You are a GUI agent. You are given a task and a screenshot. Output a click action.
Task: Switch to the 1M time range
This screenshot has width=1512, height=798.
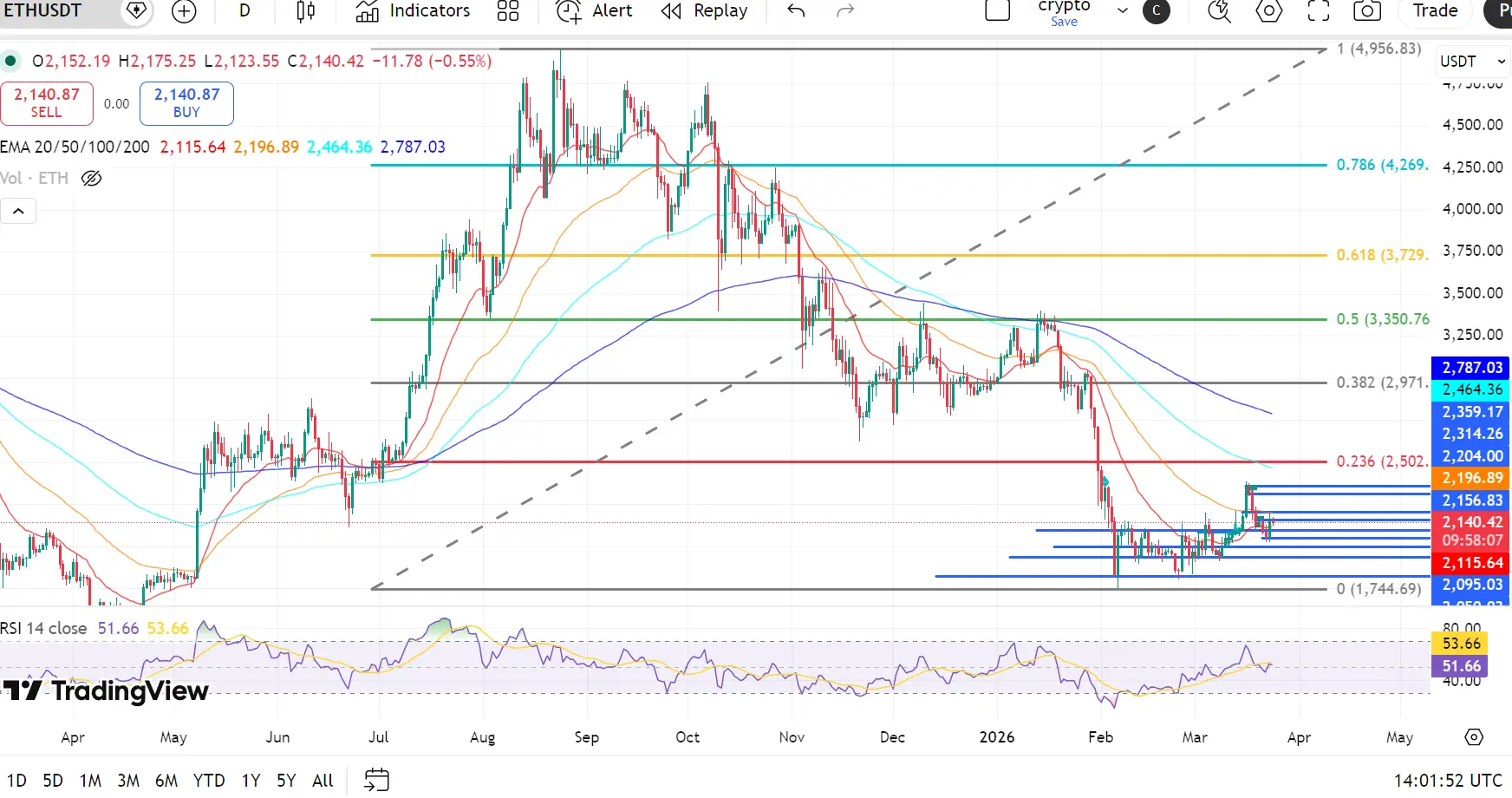[90, 781]
